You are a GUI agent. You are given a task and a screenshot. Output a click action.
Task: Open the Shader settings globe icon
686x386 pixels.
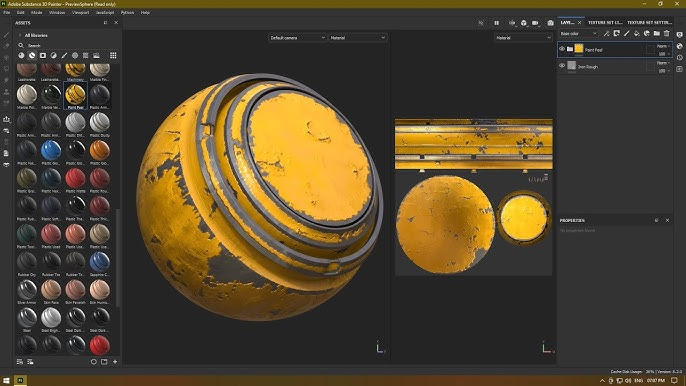pyautogui.click(x=679, y=46)
